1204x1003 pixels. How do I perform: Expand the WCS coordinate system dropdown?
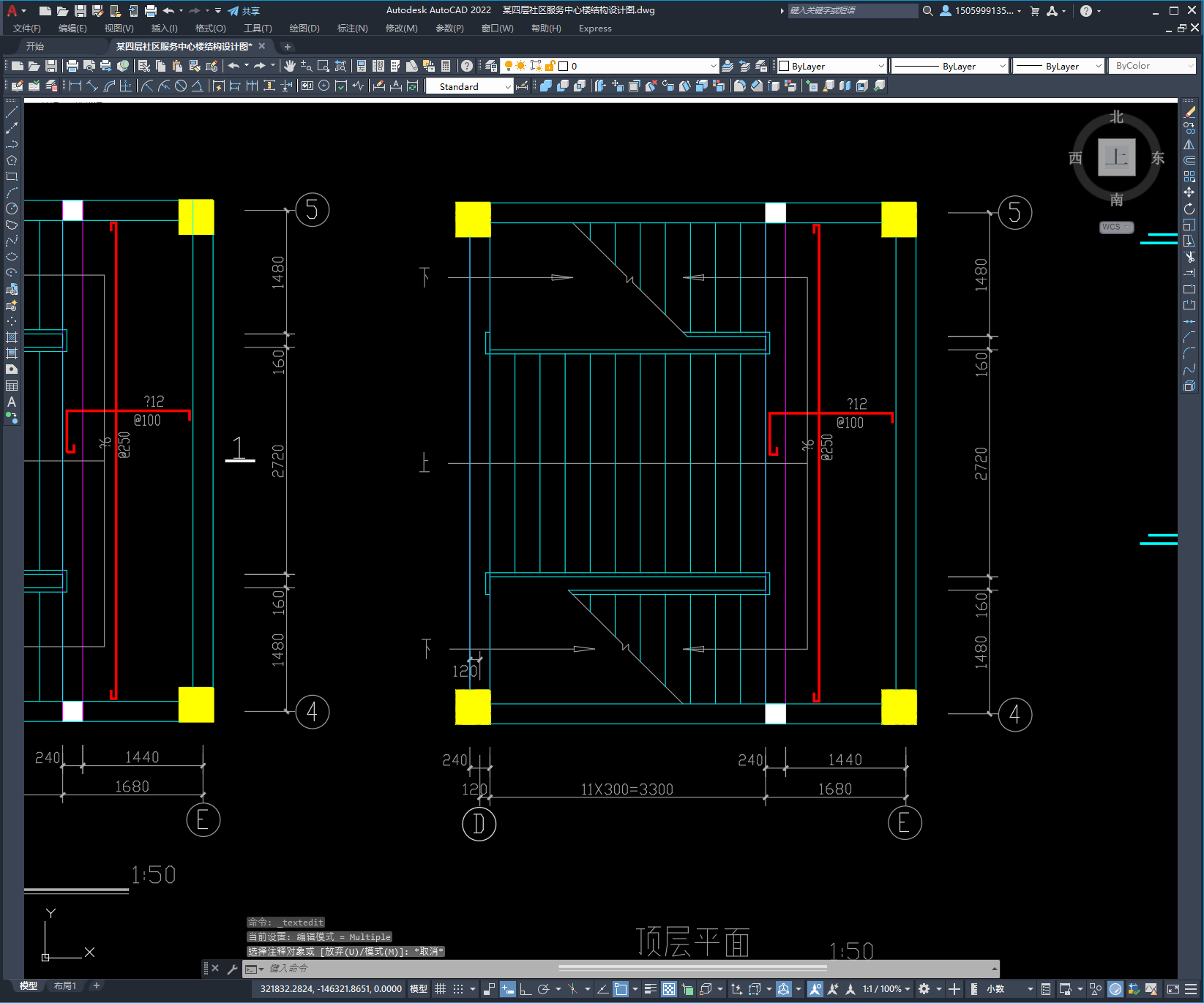[1116, 227]
